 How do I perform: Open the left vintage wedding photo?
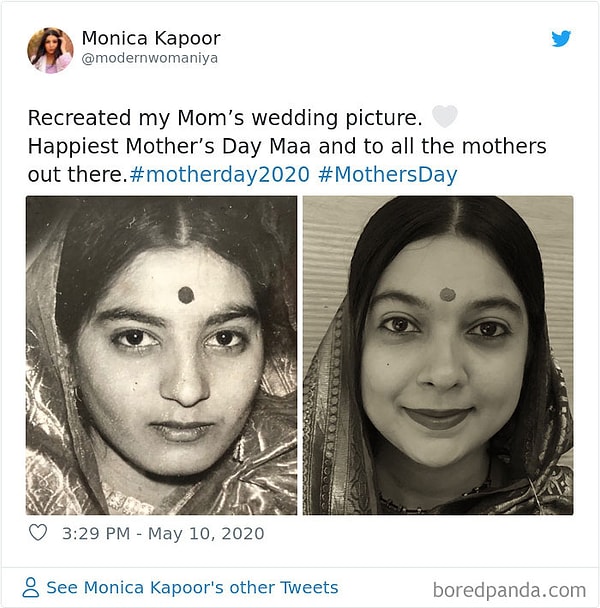(x=161, y=355)
